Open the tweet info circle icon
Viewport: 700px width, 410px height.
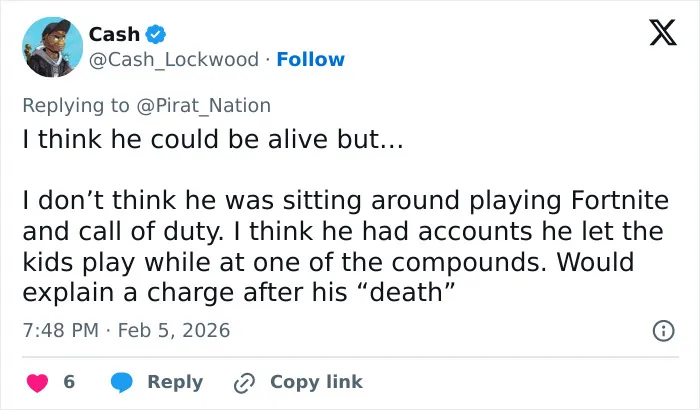(x=663, y=331)
